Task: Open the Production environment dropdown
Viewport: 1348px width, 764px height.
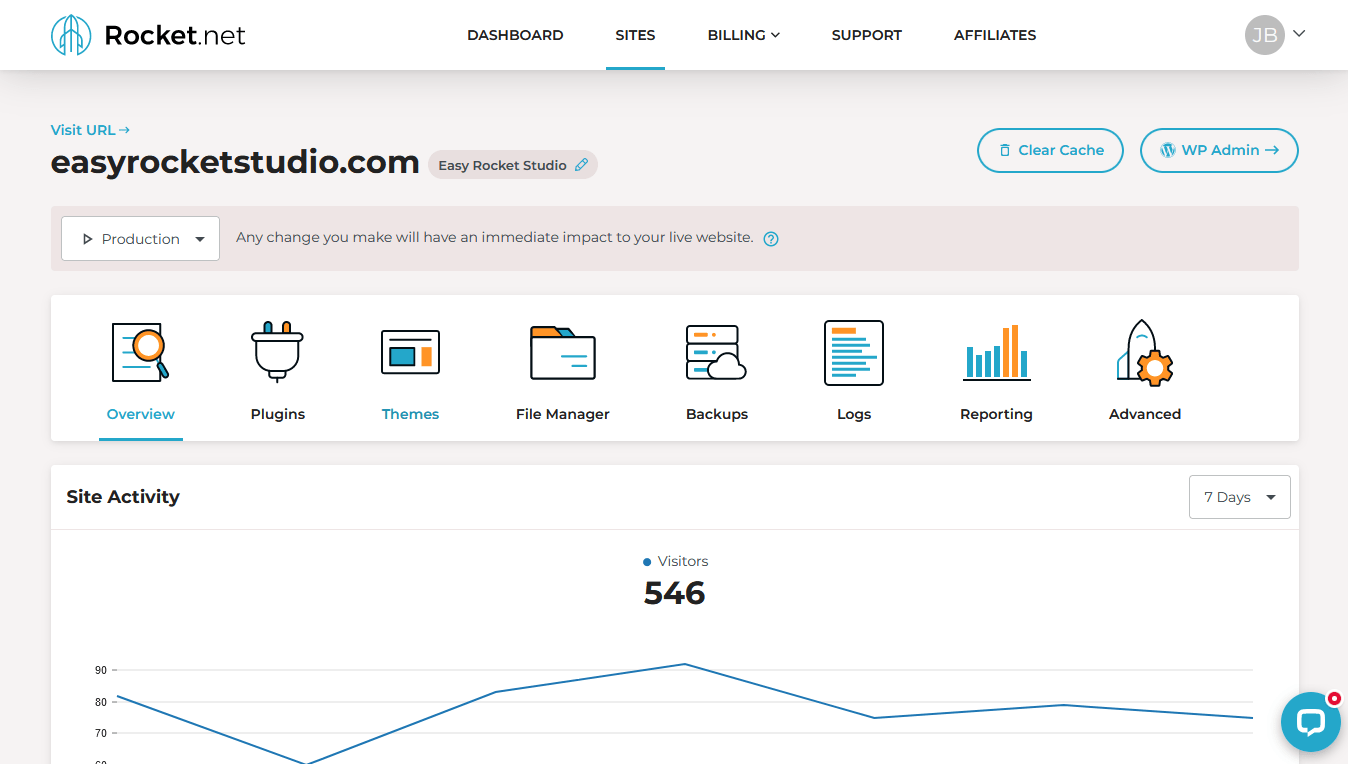Action: [140, 239]
